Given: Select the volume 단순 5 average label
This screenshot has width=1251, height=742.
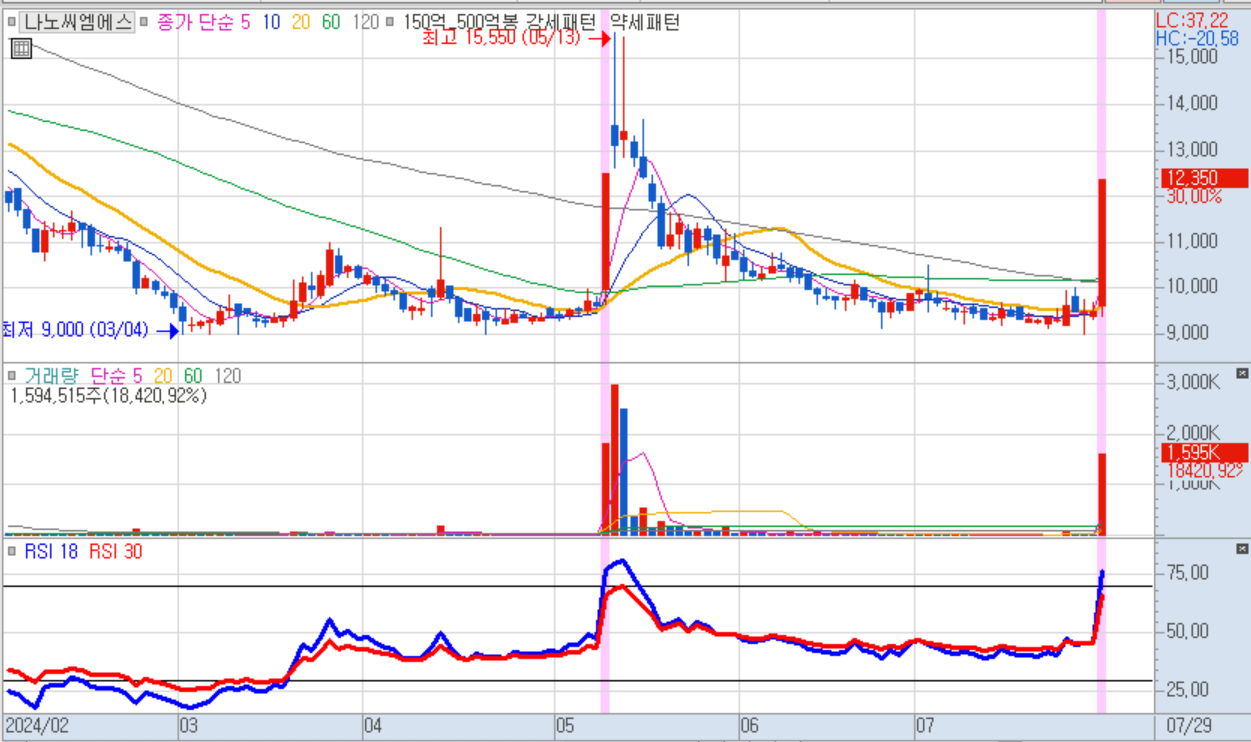Looking at the screenshot, I should (x=116, y=376).
